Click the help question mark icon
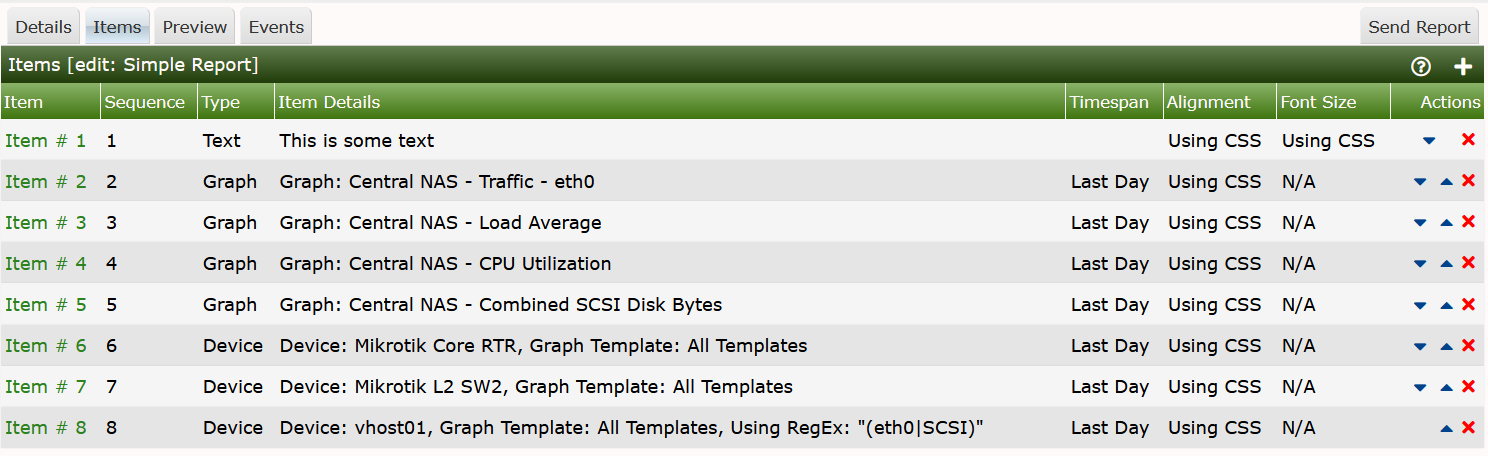The height and width of the screenshot is (456, 1488). [x=1420, y=67]
